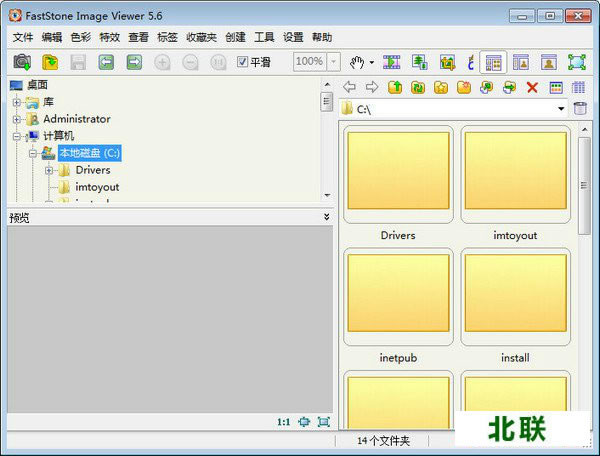
Task: Open the 查看 menu
Action: tap(138, 37)
